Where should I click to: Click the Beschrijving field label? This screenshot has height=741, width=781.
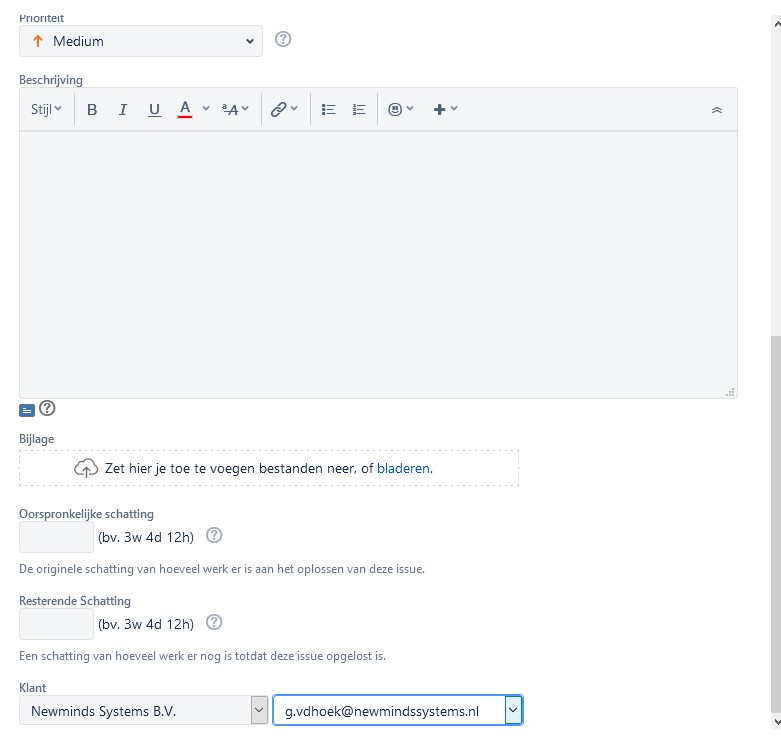click(51, 80)
